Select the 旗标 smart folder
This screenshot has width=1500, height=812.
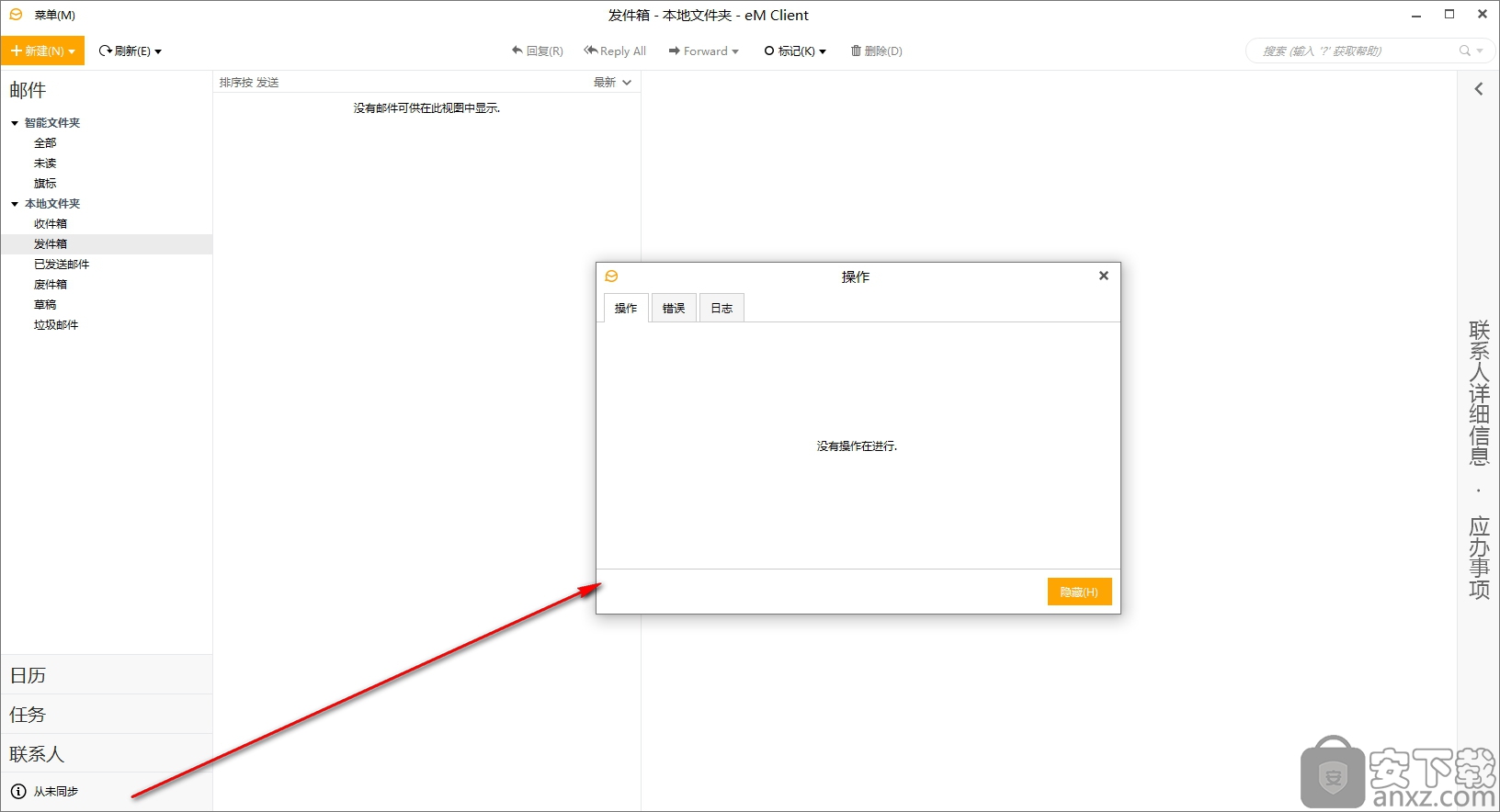pyautogui.click(x=45, y=183)
